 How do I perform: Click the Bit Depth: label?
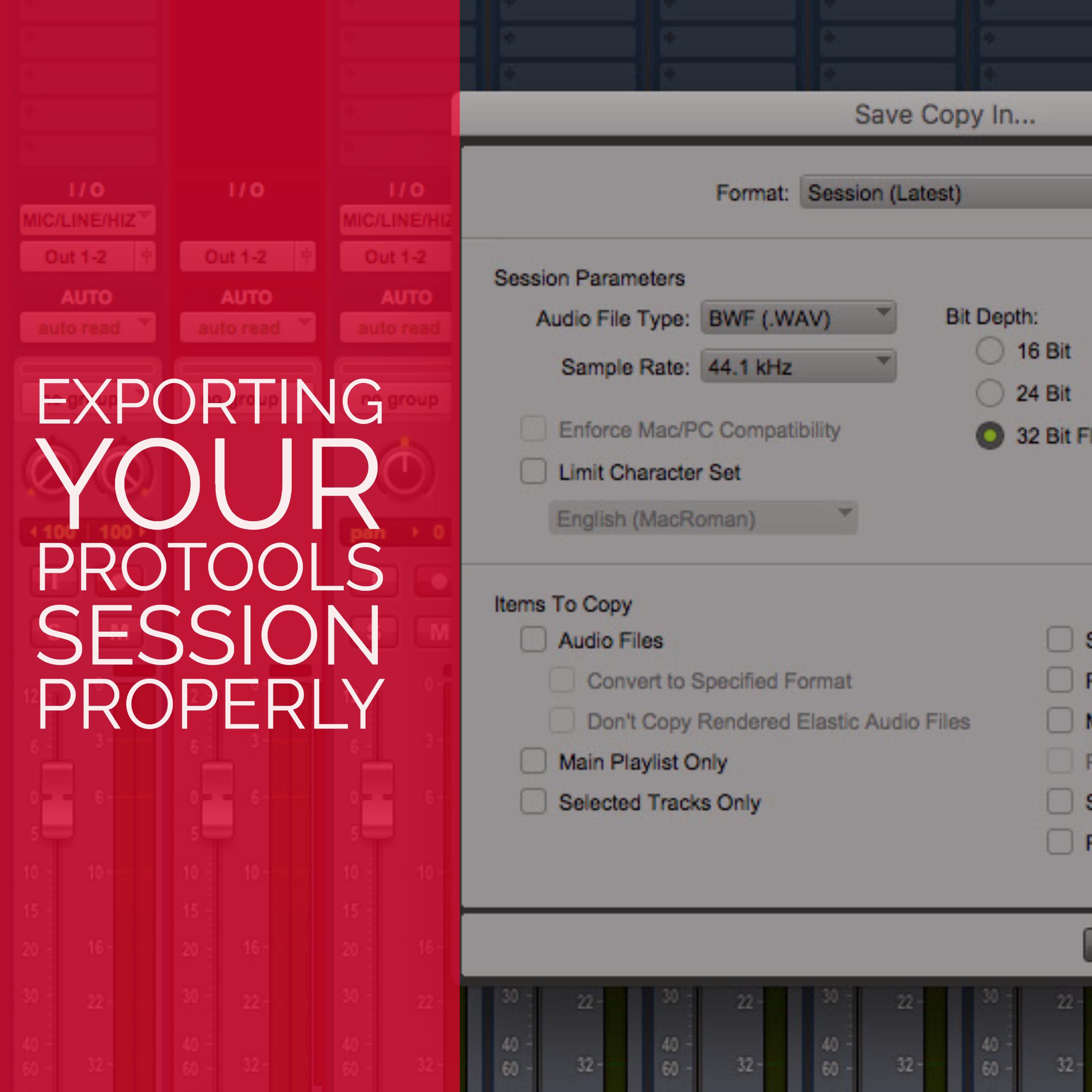[x=992, y=317]
